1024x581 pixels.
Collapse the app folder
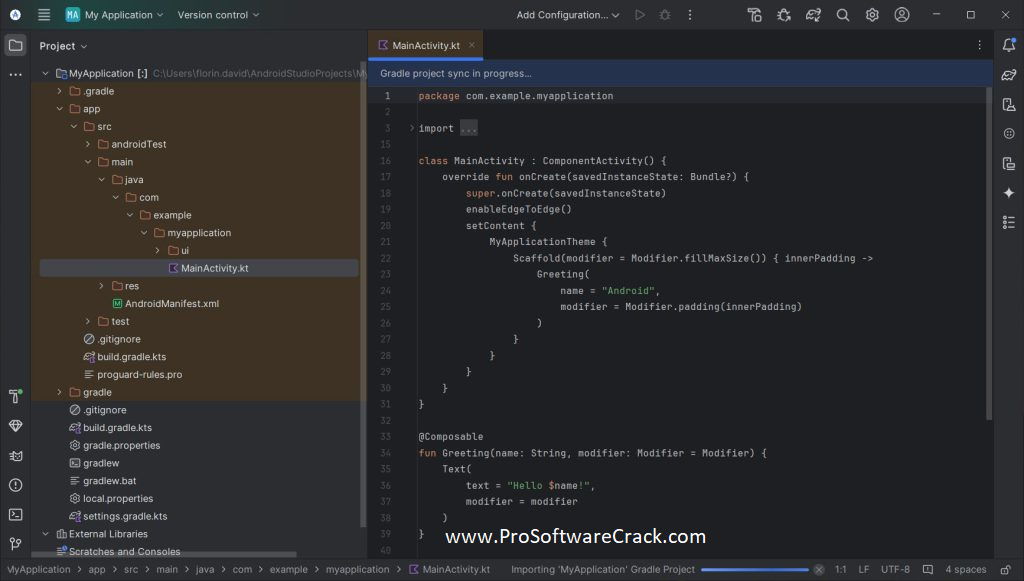point(59,109)
